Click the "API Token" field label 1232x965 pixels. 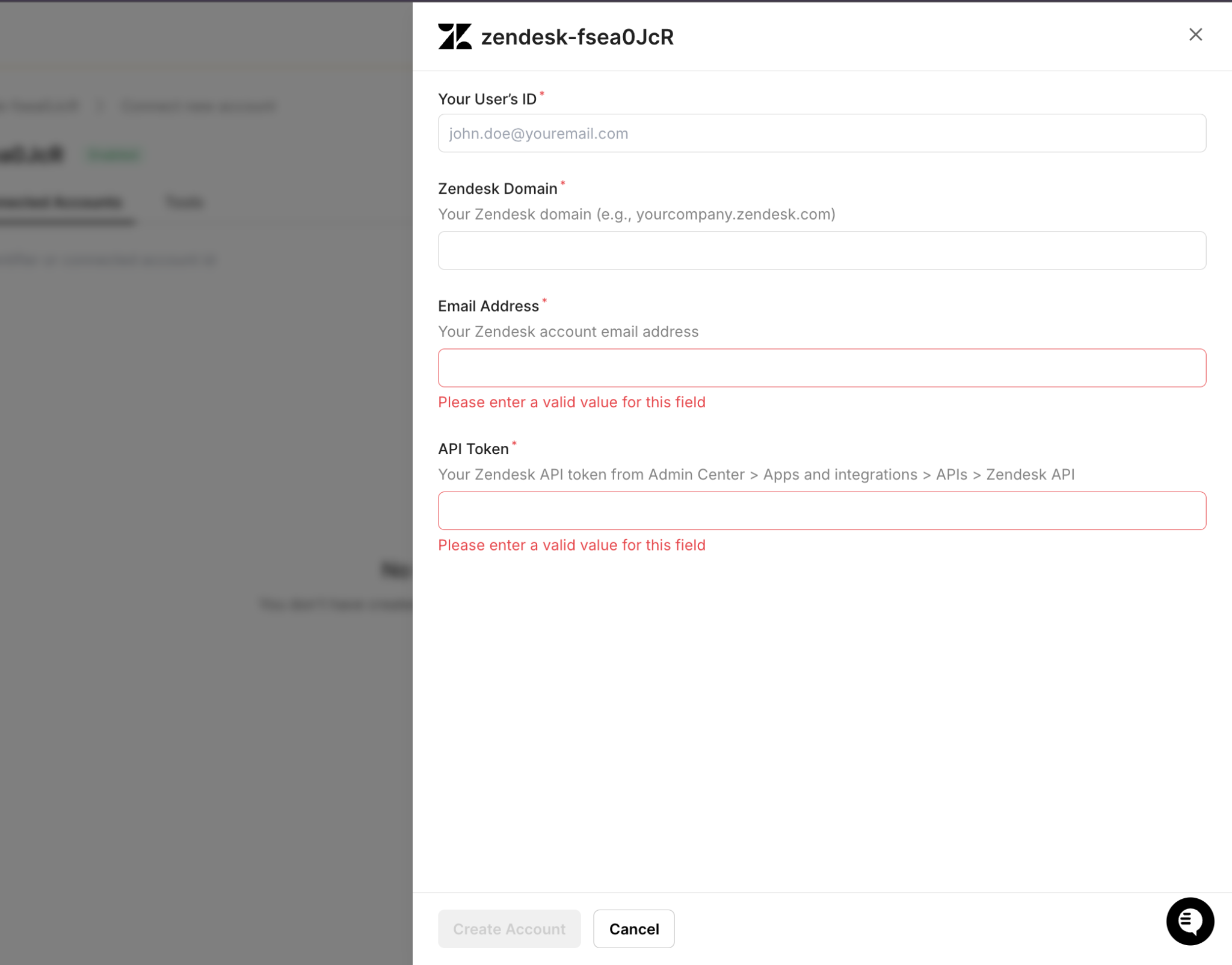(473, 449)
